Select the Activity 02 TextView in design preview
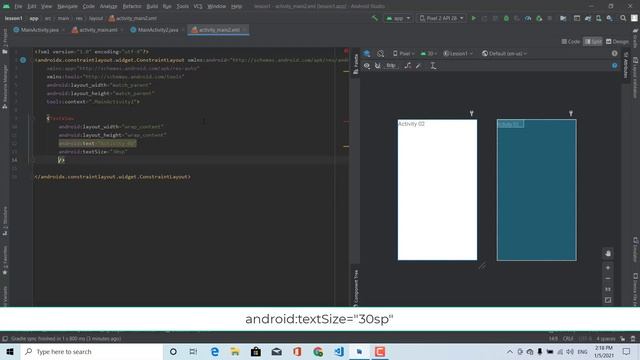The height and width of the screenshot is (360, 640). coord(411,124)
